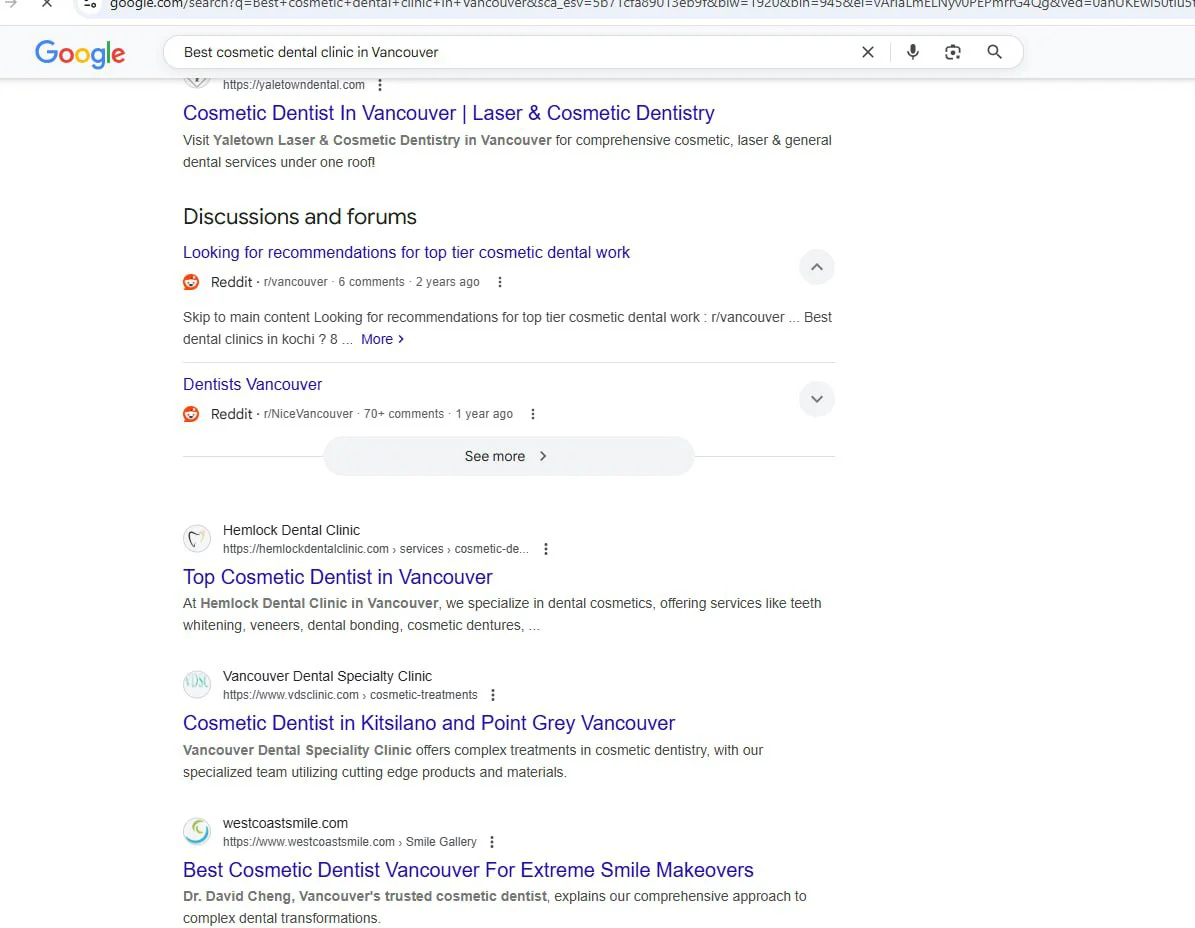
Task: Click Vancouver Dental Specialty Clinic site name
Action: coord(327,676)
